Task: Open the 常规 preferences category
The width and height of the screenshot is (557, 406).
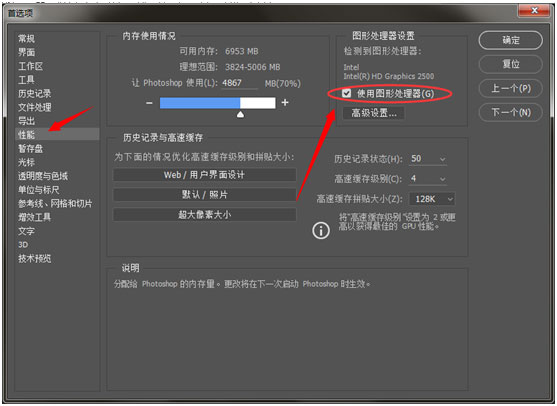Action: pyautogui.click(x=26, y=38)
